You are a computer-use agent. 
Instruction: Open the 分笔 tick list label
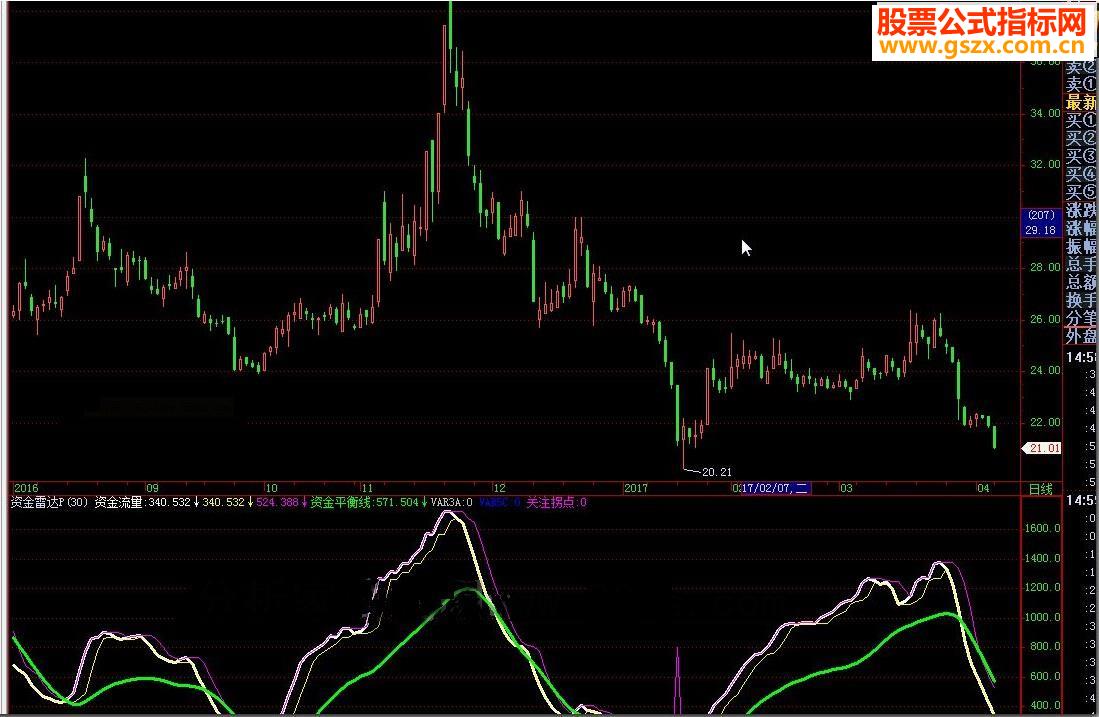point(1081,317)
